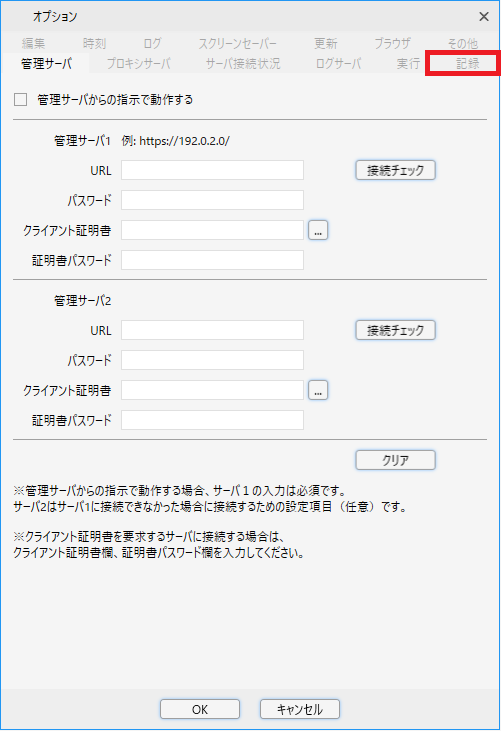Screen dimensions: 501x731
Task: Click 接続チェック for 管理サーバ2
Action: pyautogui.click(x=395, y=330)
